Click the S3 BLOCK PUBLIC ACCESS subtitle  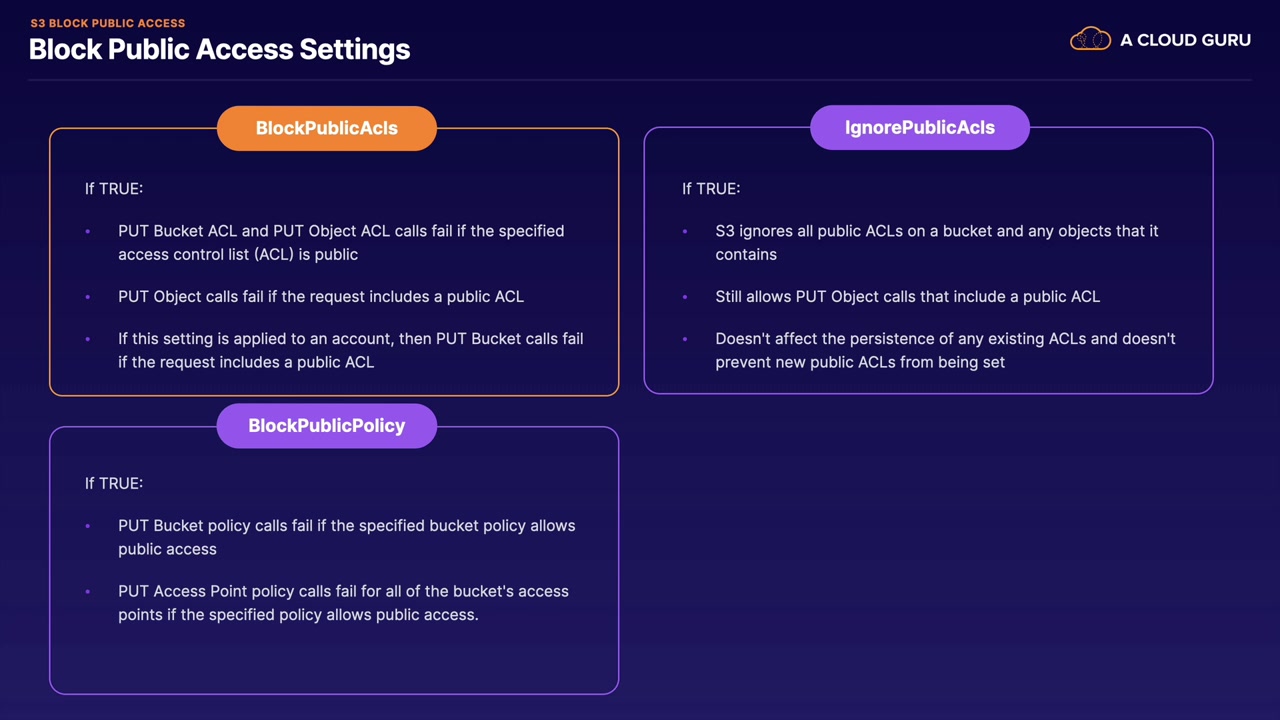click(x=108, y=23)
